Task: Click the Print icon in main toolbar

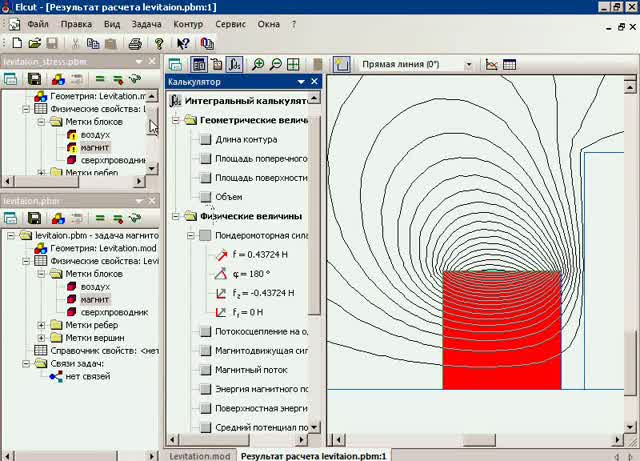Action: tap(135, 44)
